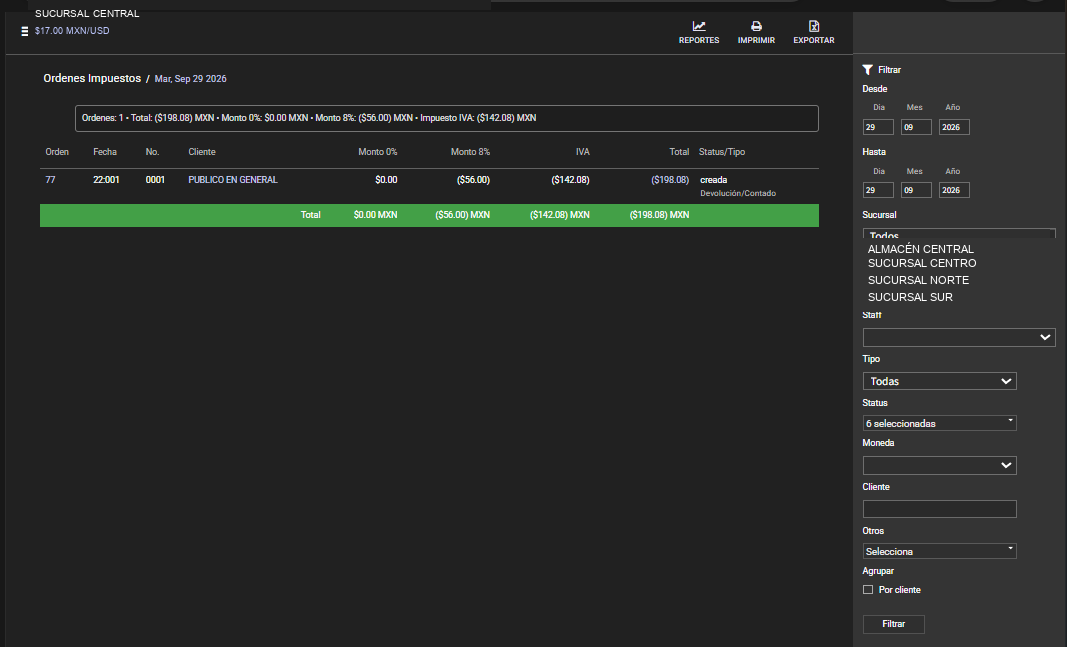This screenshot has width=1067, height=647.
Task: Focus the Cliente text field
Action: point(940,509)
